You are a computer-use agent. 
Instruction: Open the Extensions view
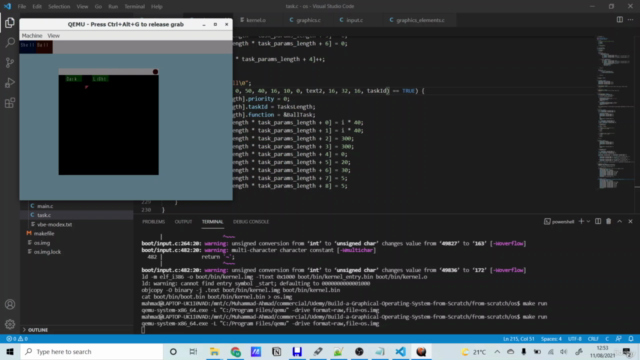coord(10,102)
